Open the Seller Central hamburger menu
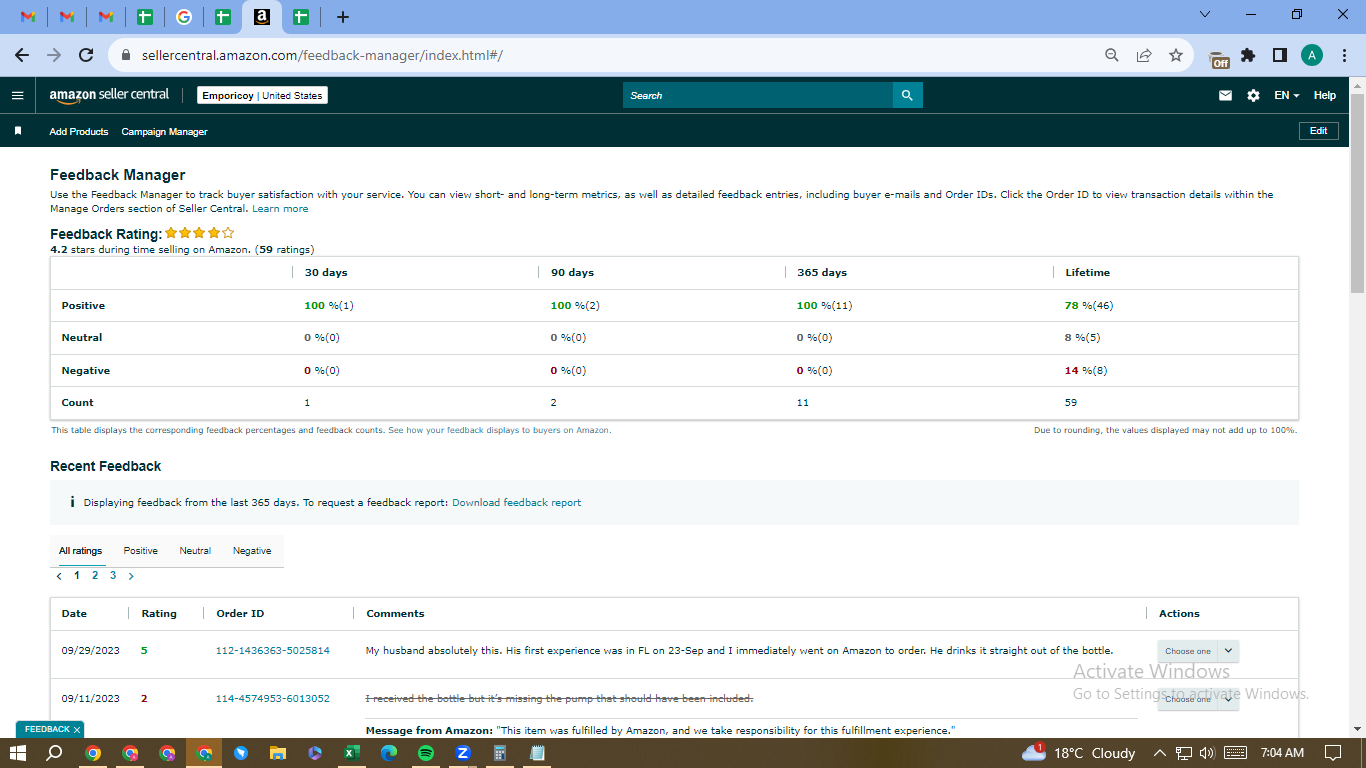This screenshot has width=1366, height=768. 17,95
